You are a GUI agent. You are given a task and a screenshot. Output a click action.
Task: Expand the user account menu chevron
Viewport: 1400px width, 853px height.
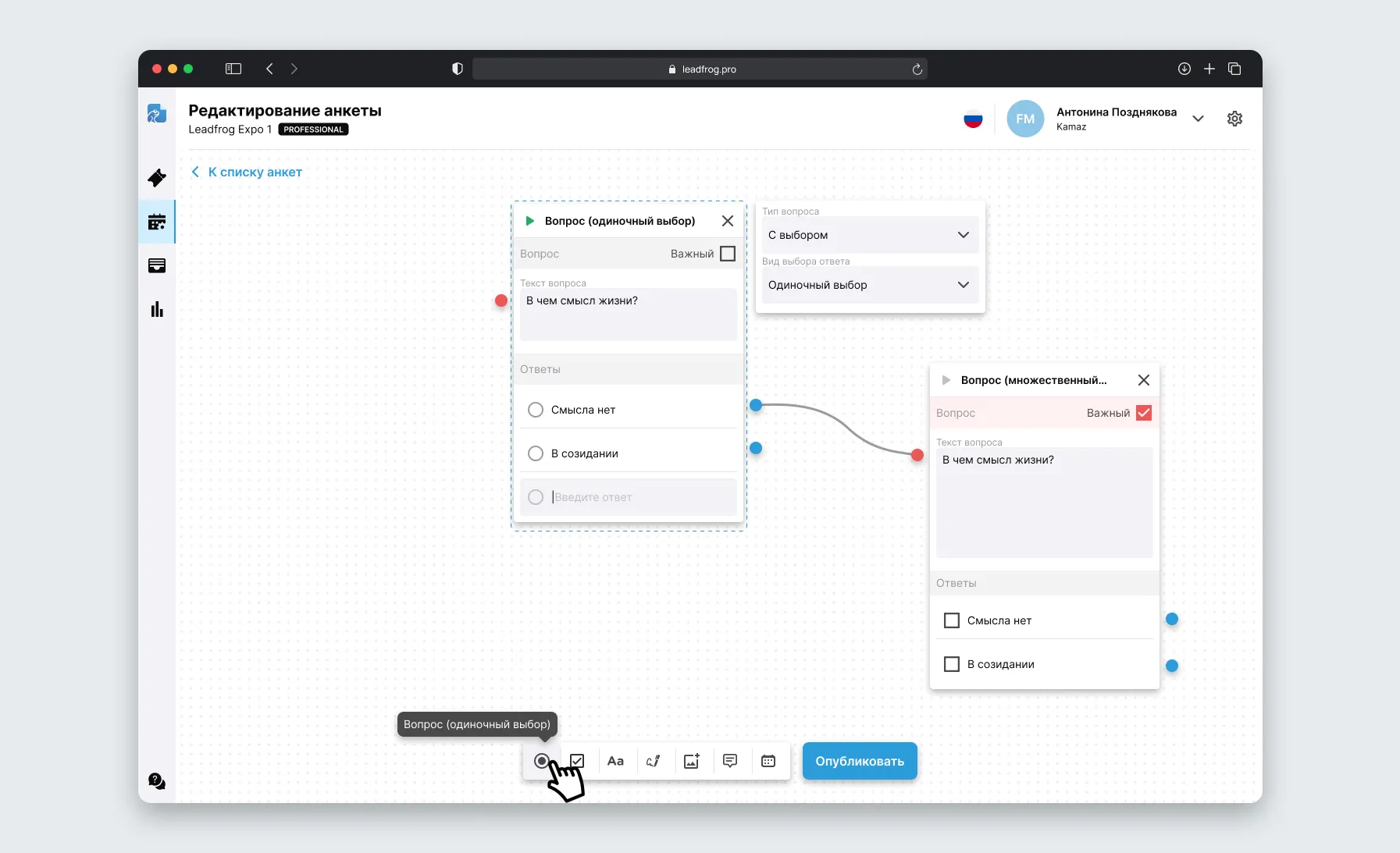click(x=1198, y=119)
